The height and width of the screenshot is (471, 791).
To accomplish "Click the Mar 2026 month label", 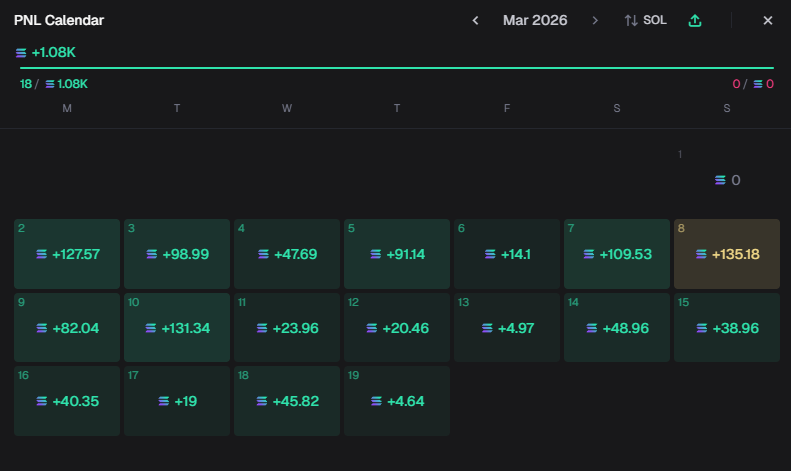I will pos(535,20).
